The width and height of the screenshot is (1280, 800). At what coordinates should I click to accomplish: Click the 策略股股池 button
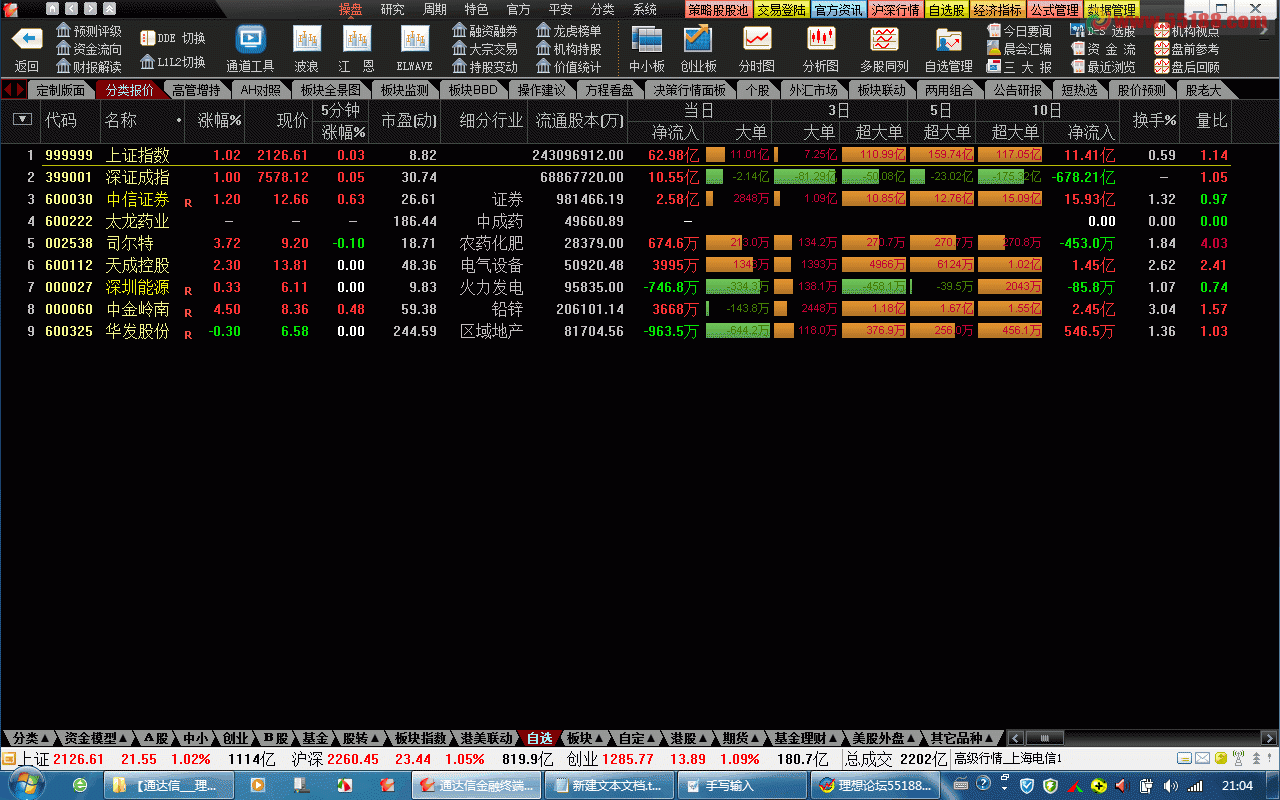coord(717,10)
